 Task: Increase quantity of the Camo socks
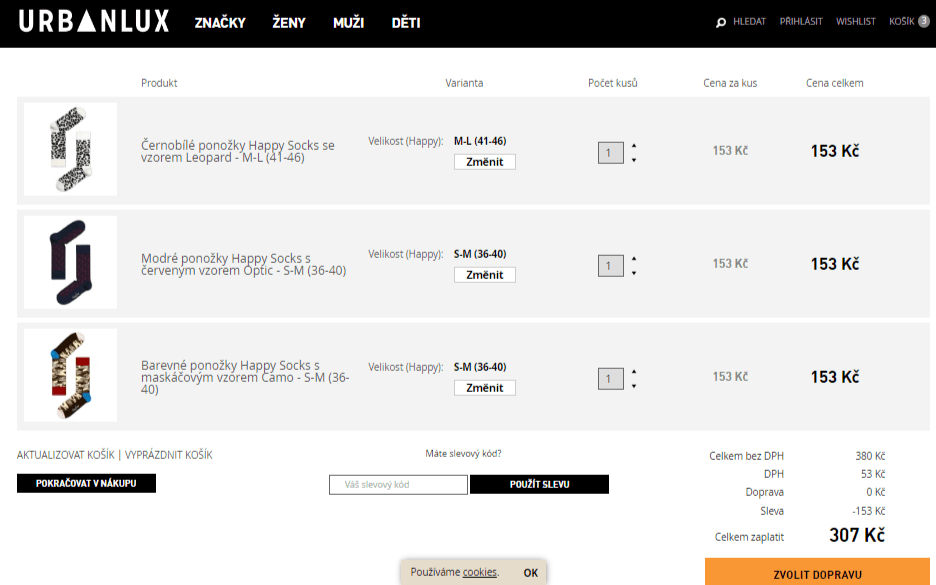(x=634, y=371)
